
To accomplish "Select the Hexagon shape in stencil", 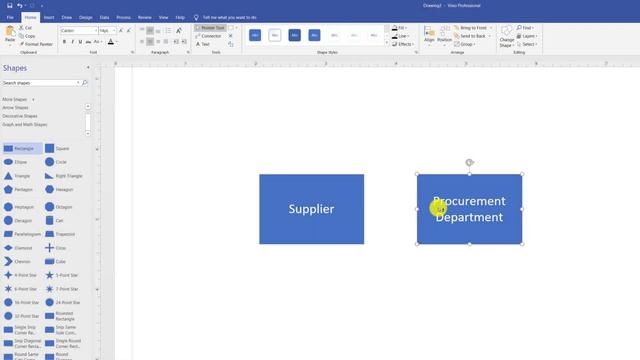I will [59, 189].
